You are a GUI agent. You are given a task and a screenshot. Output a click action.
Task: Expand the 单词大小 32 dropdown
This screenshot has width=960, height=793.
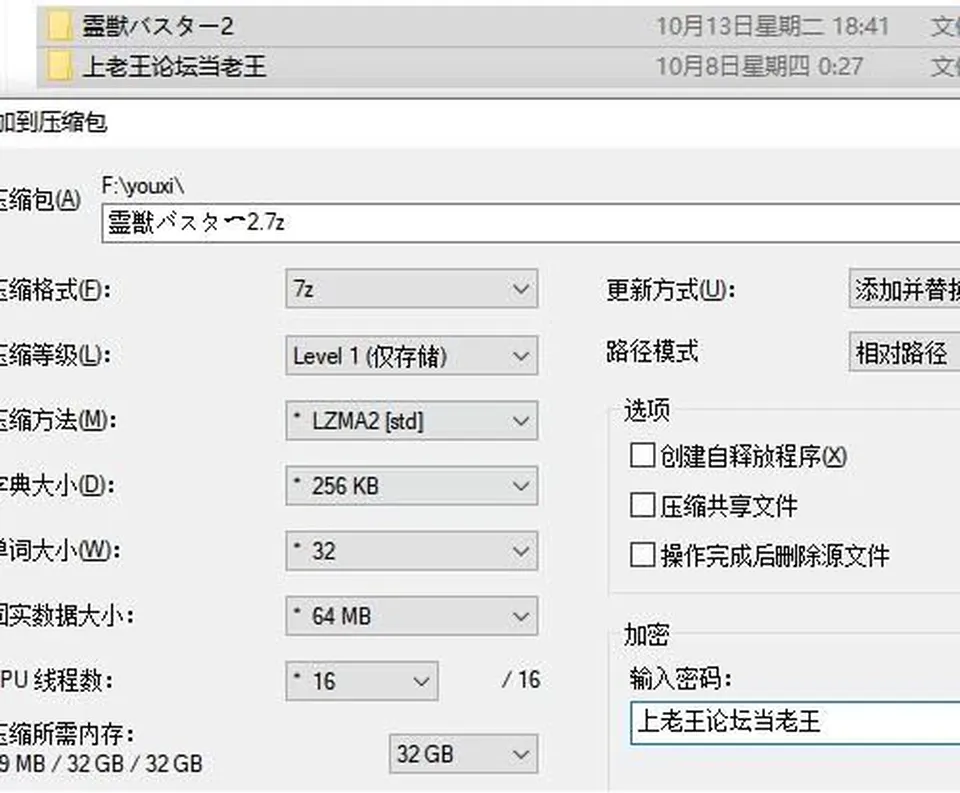point(411,551)
